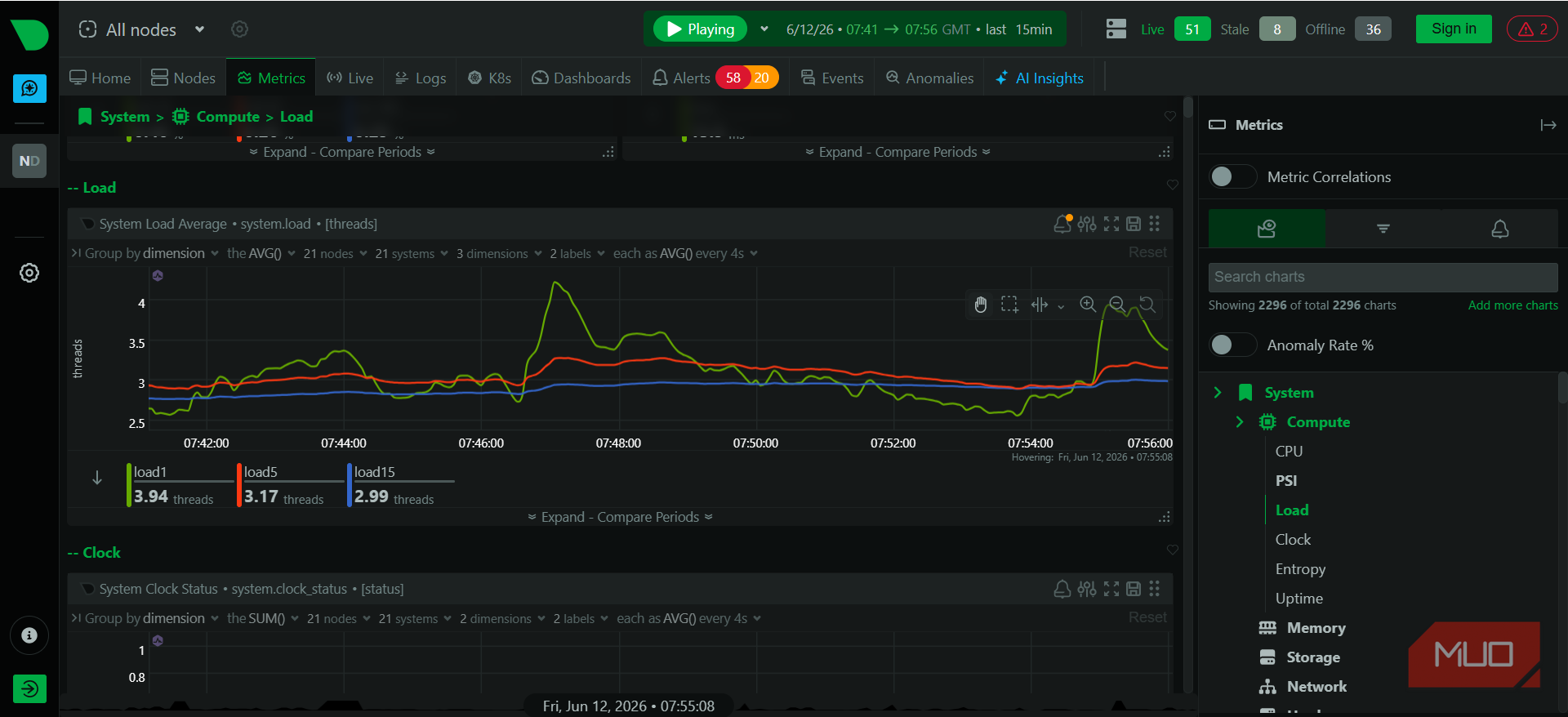Open 21 nodes filter on load chart
This screenshot has width=1568, height=717.
(336, 253)
